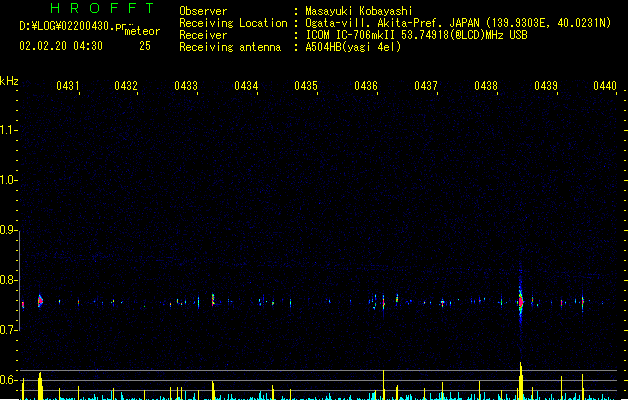Click the 0.8 kHz frequency label

pos(8,280)
